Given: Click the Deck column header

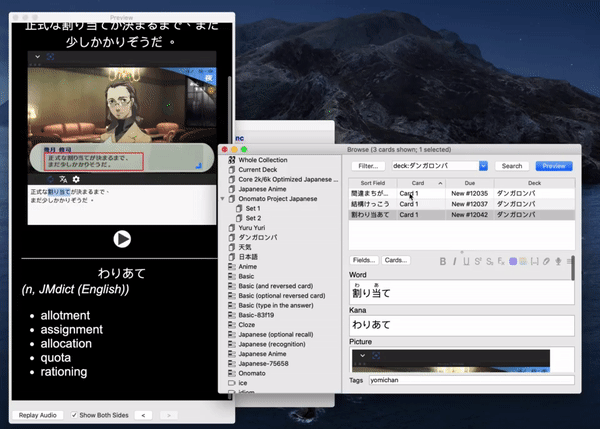Looking at the screenshot, I should [534, 183].
